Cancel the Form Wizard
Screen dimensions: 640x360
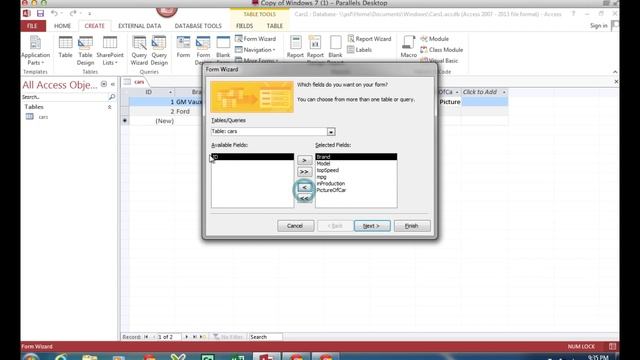[295, 226]
